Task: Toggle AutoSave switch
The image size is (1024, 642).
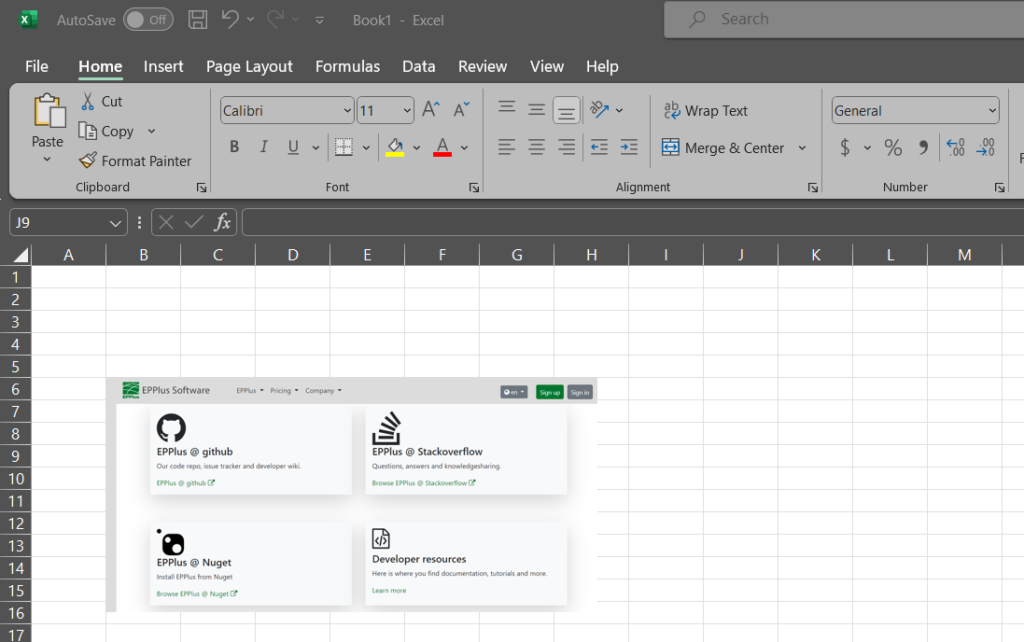Action: (148, 20)
